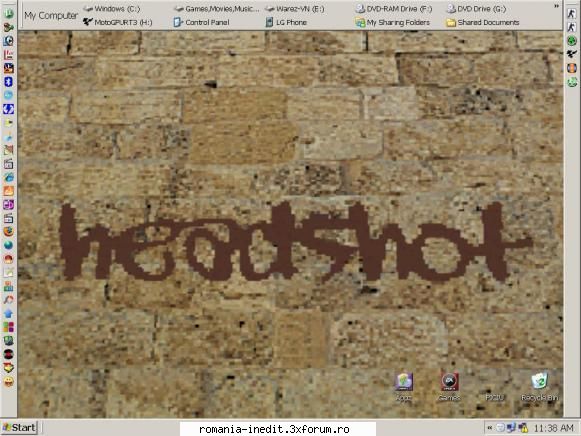Open the green round icon below Counter-Strike icons
581x436 pixels.
572,41
